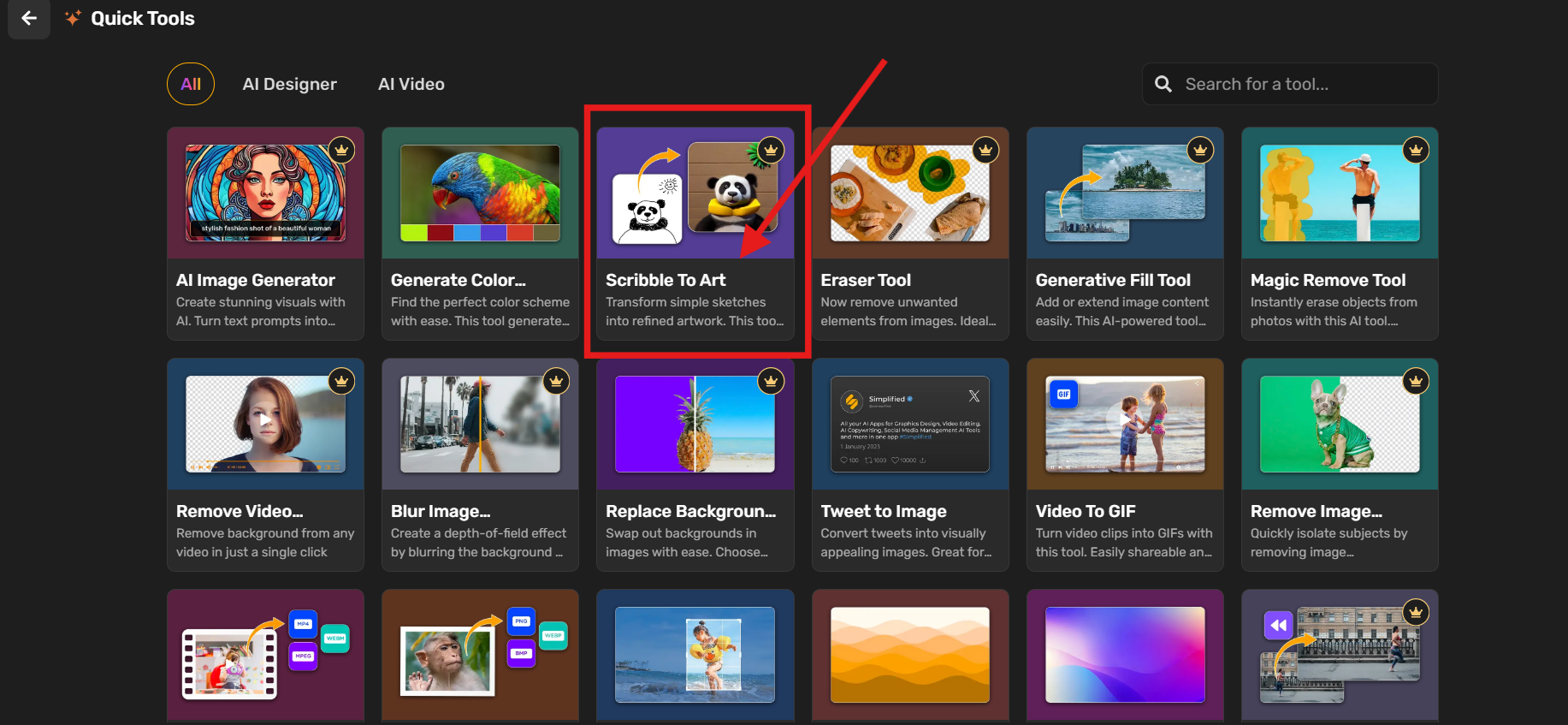This screenshot has width=1568, height=725.
Task: Click the Generative Fill Tool title
Action: [x=1113, y=280]
